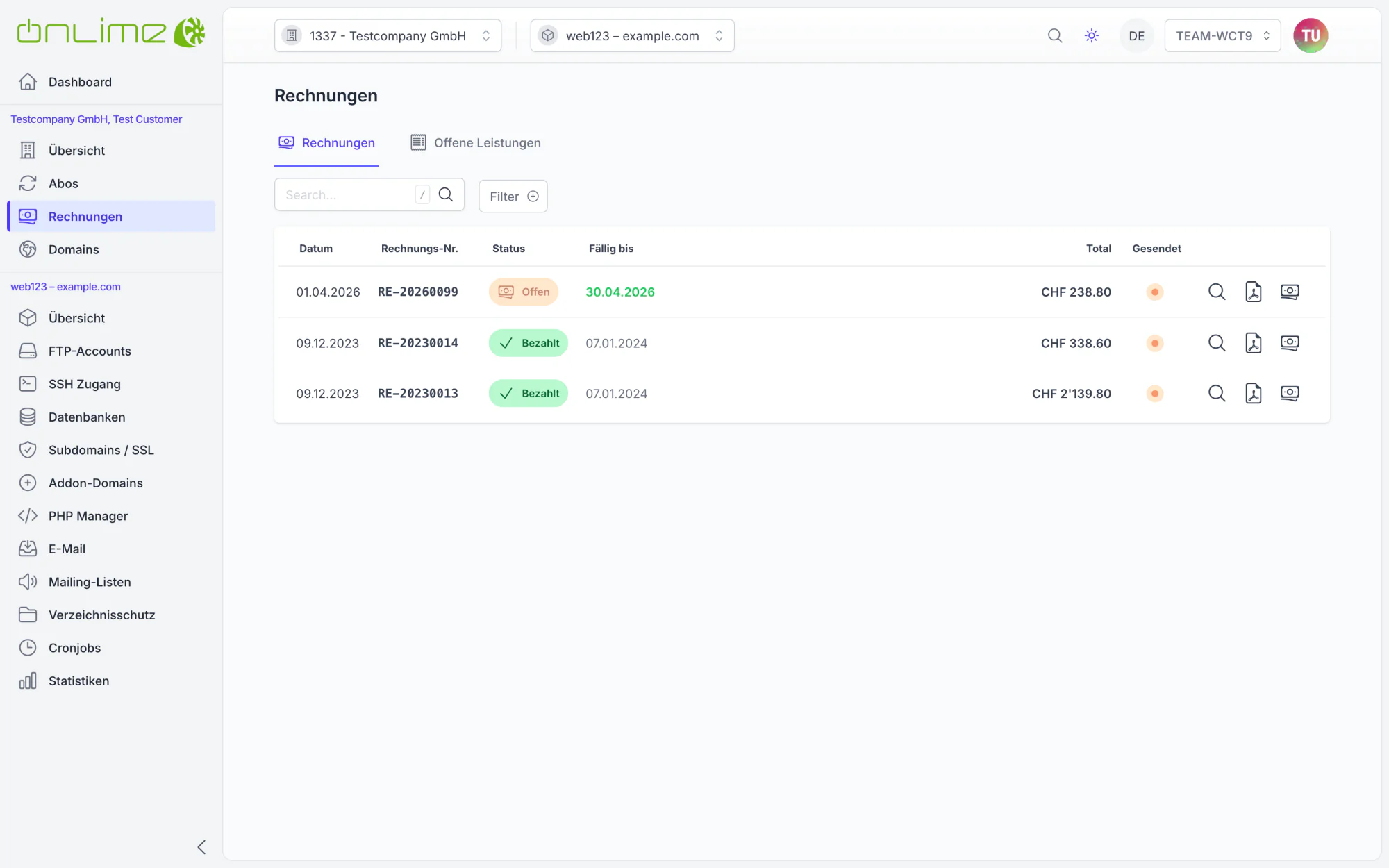Switch language via DE button
The height and width of the screenshot is (868, 1389).
tap(1136, 35)
